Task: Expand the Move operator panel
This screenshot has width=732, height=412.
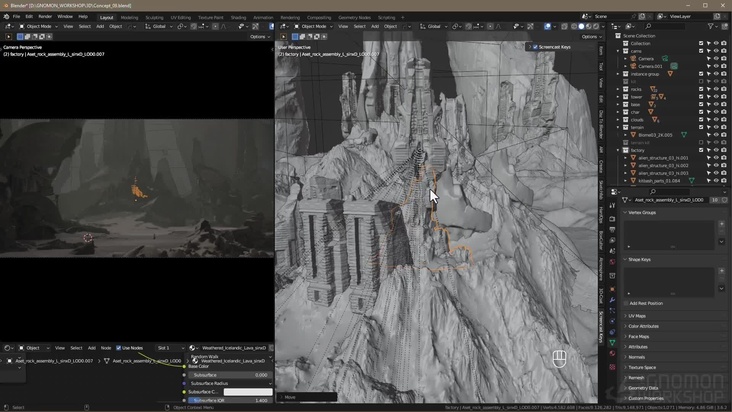Action: pos(307,397)
